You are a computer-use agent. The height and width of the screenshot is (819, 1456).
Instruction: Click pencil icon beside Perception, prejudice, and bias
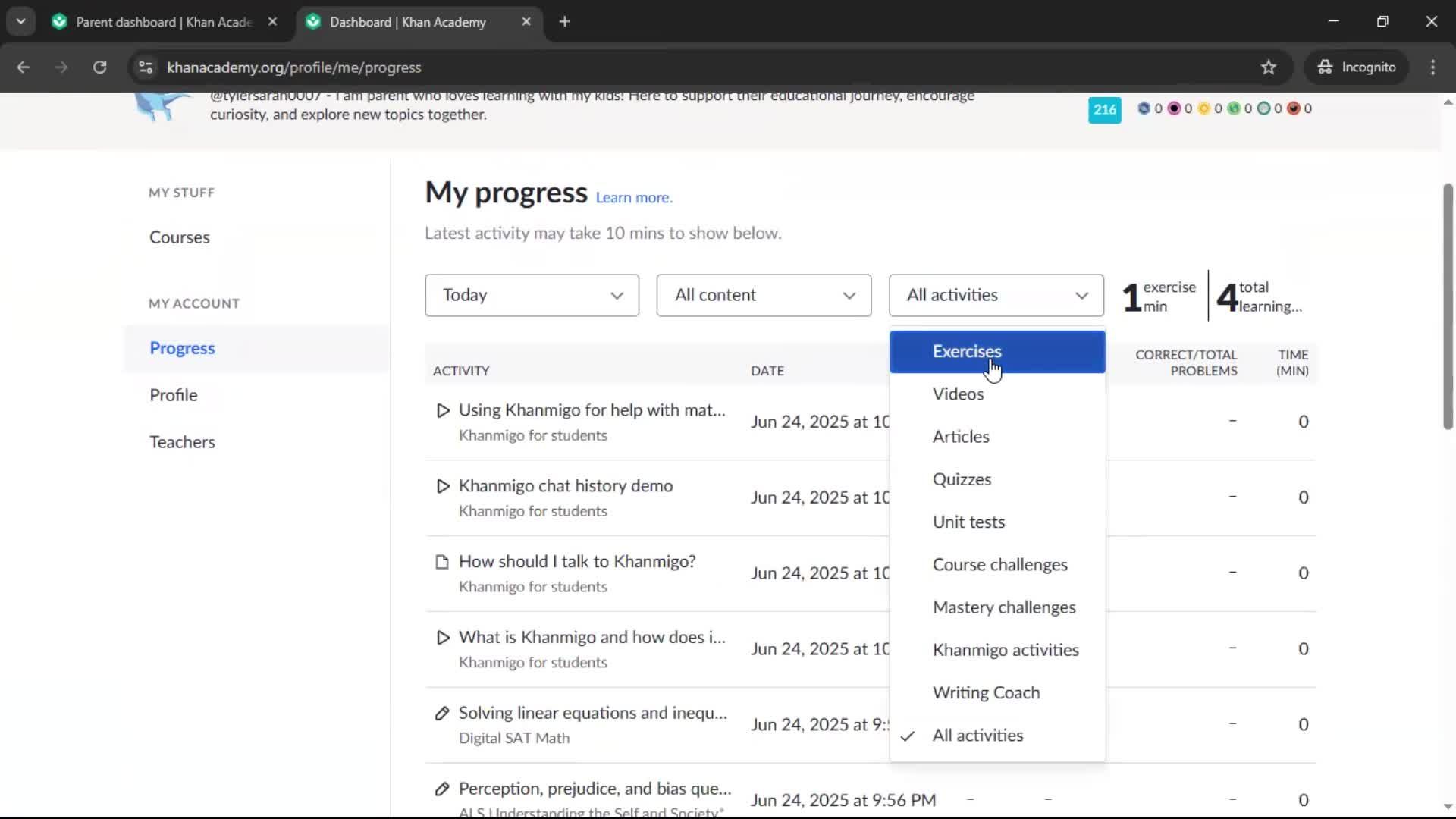pos(442,789)
